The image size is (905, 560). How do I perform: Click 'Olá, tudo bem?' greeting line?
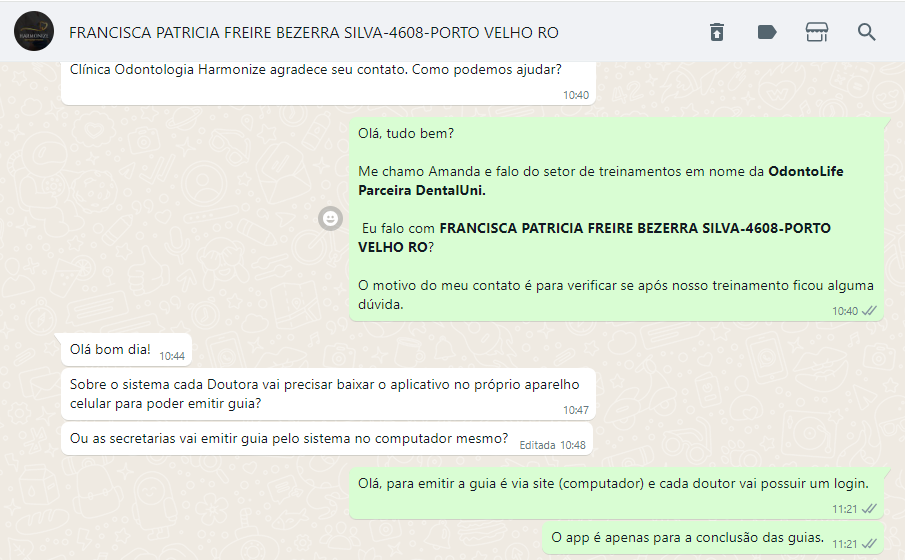click(x=406, y=133)
